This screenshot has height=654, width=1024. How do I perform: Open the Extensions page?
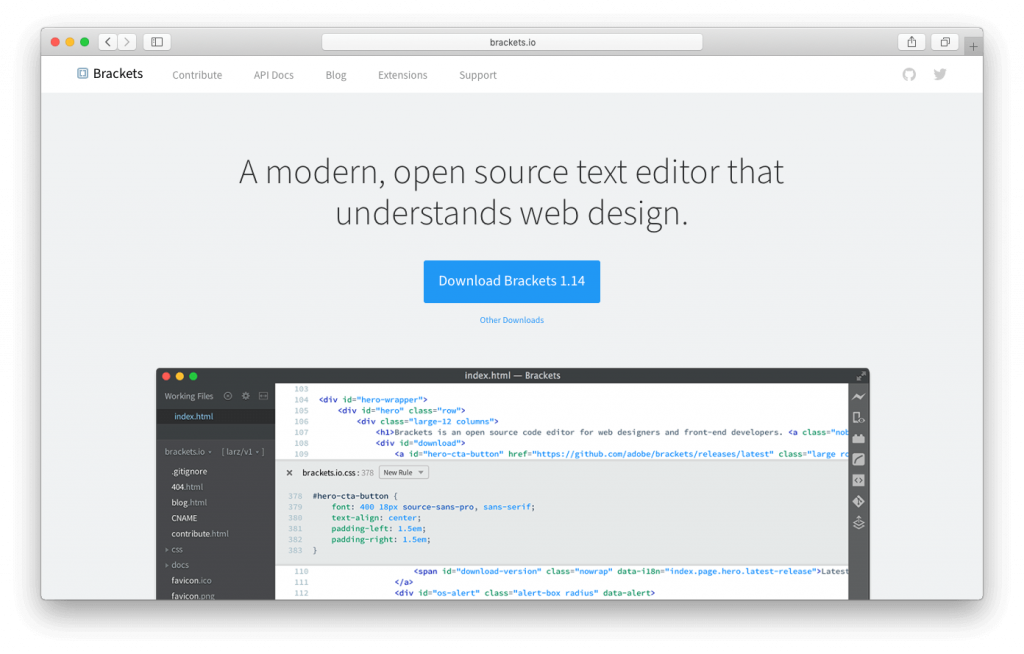[x=402, y=75]
